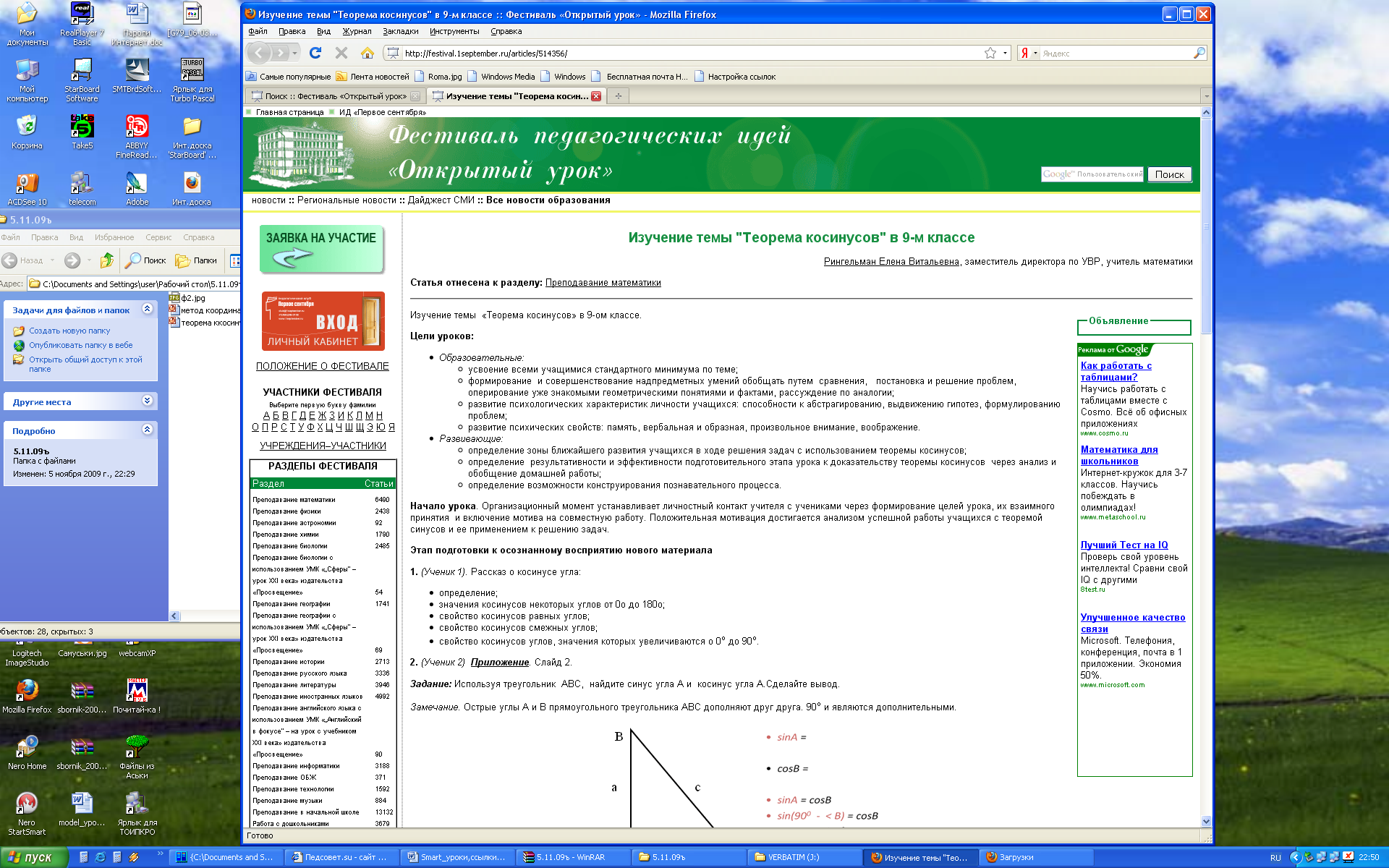Viewport: 1389px width, 868px height.
Task: Open 'ПОЛОЖЕНИЕ О ФЕСТИВАЛЕ' link
Action: coord(322,366)
